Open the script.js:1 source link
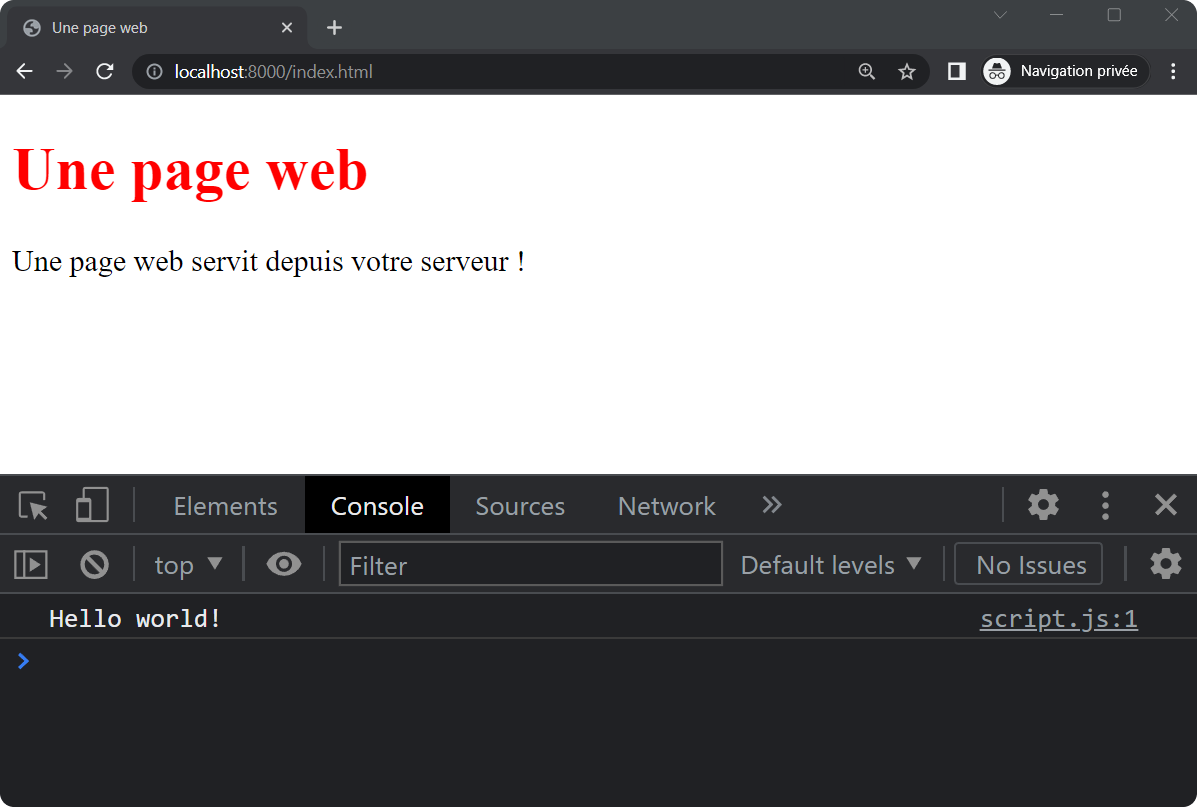 point(1059,618)
